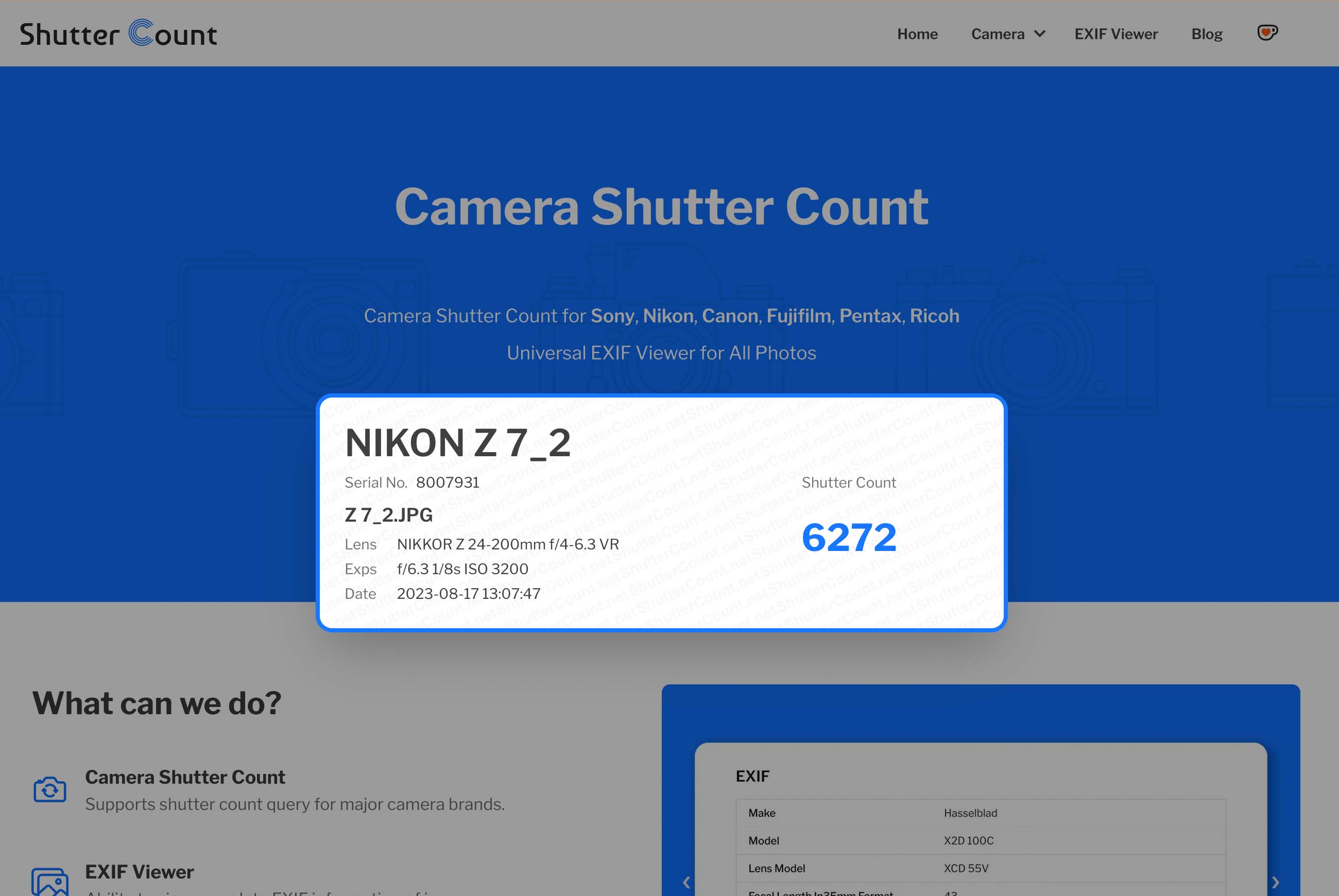Go to next slide with right arrow
Screen dimensions: 1339x896
tap(1276, 882)
